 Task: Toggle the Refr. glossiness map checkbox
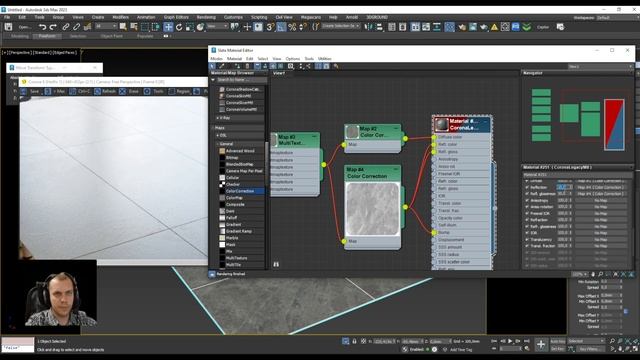click(527, 227)
